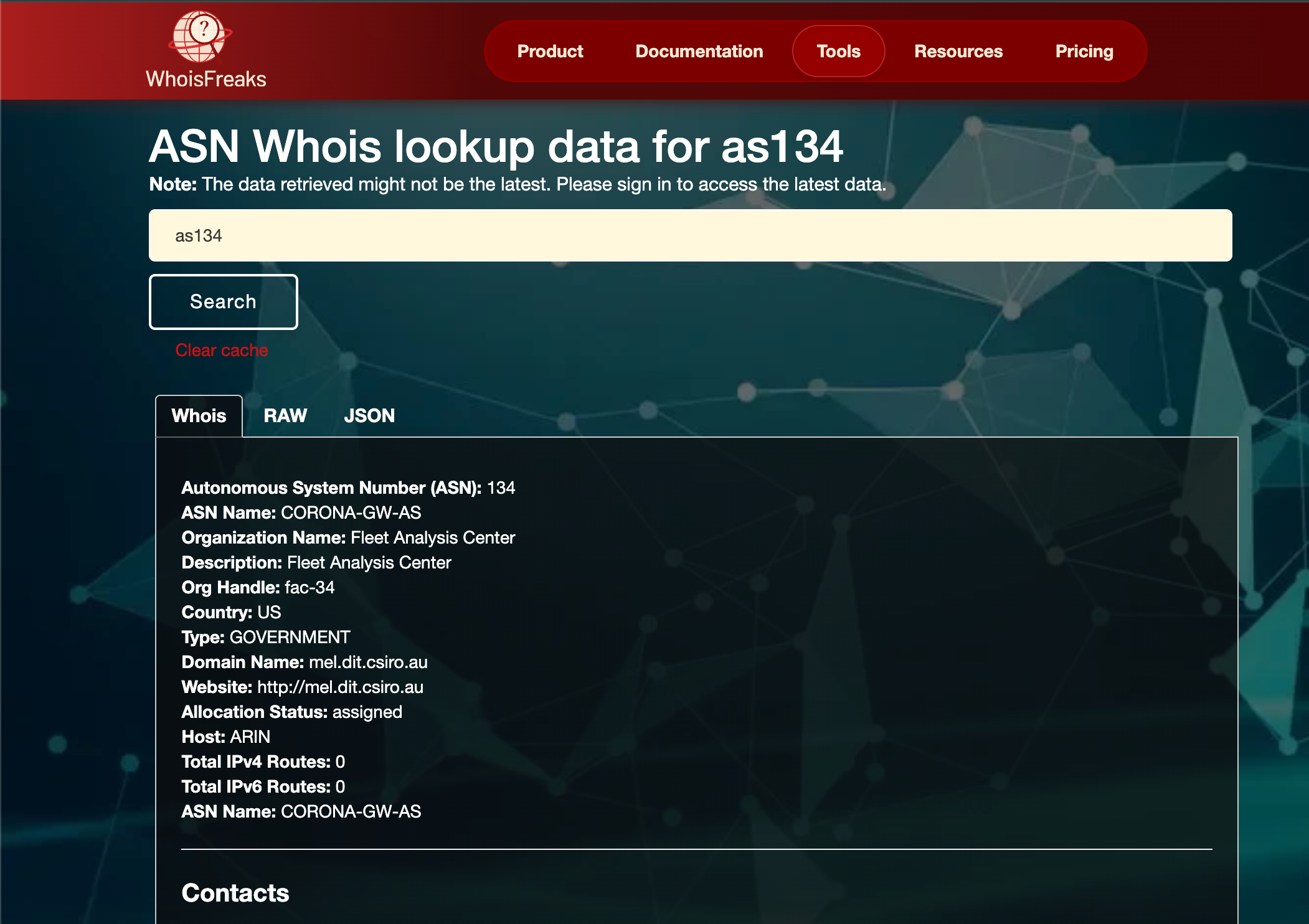Select the first ASN Name CORONA-GW-AS line
The image size is (1309, 924).
point(301,513)
